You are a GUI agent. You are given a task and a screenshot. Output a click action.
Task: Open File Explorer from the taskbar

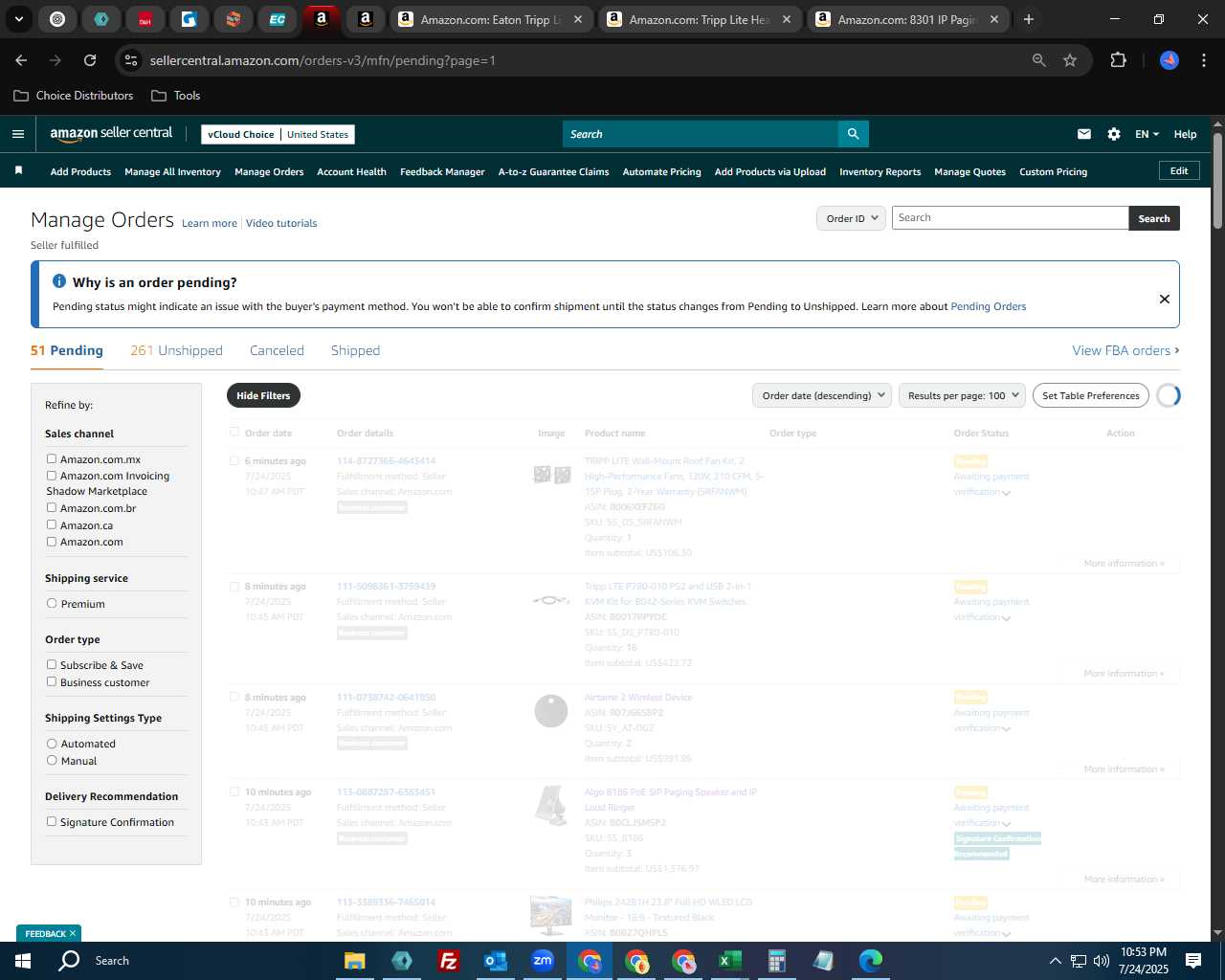coord(355,961)
